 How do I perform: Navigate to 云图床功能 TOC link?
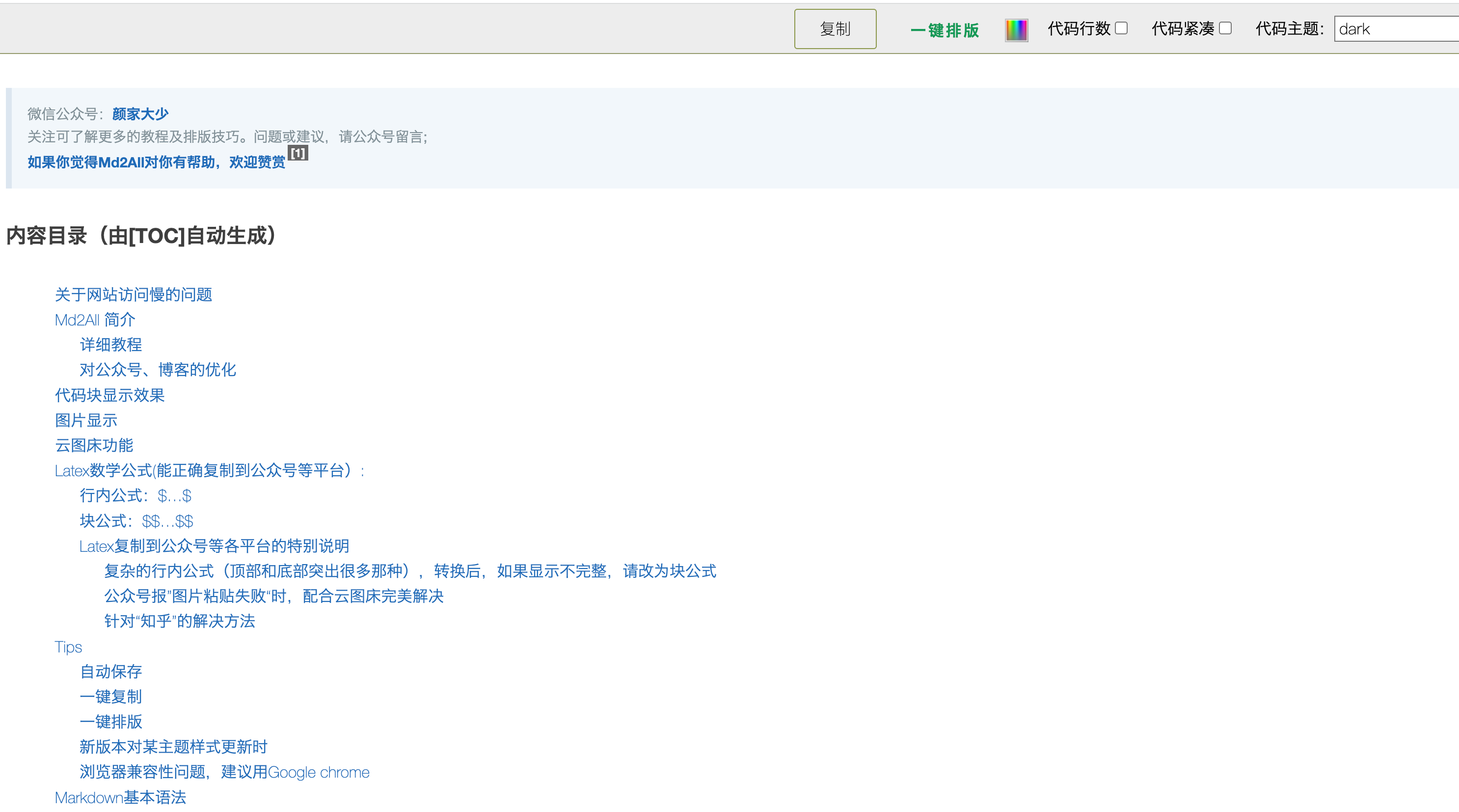coord(93,446)
